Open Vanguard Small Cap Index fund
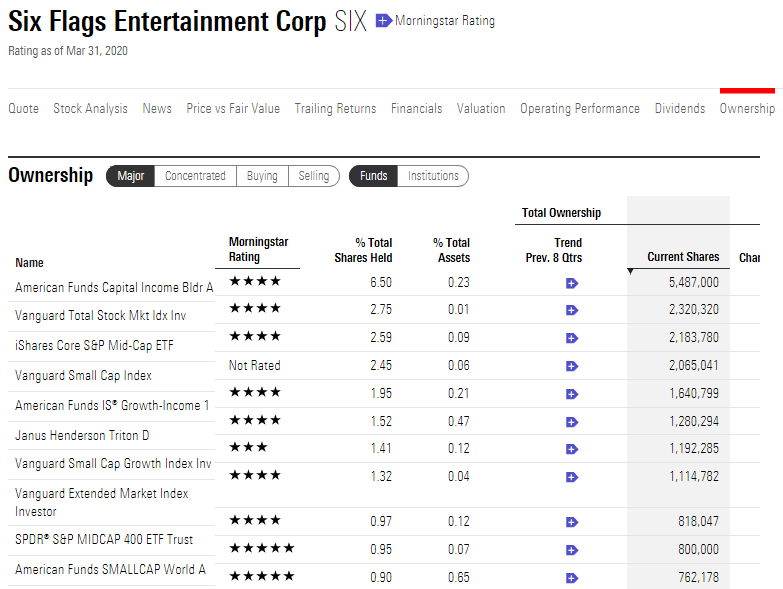Screen dimensions: 783x589 point(83,375)
